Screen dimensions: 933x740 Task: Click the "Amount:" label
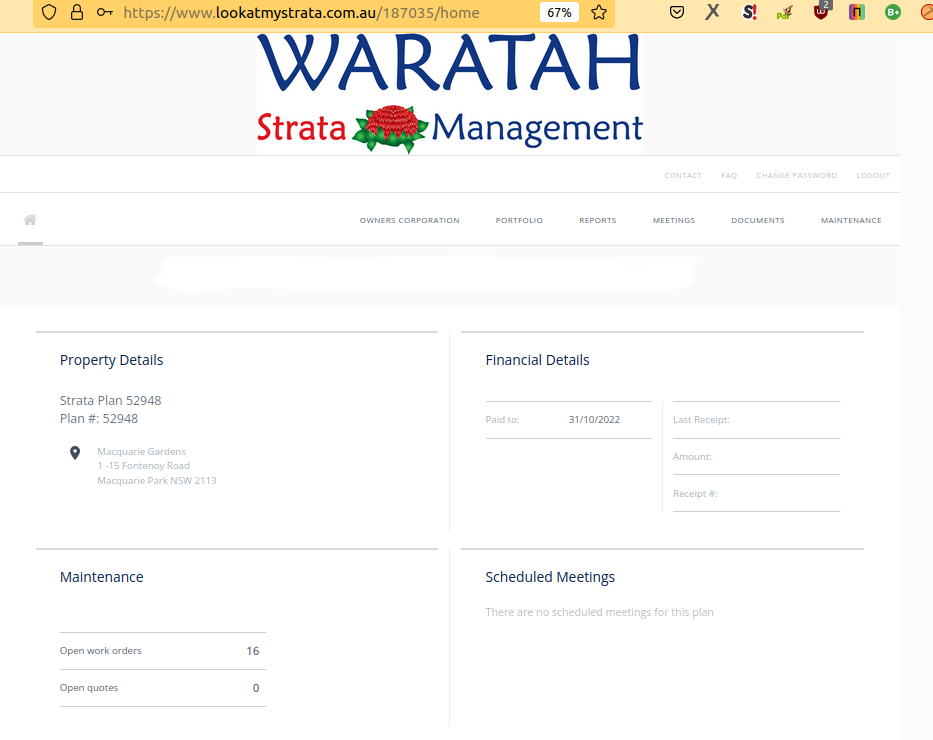click(692, 457)
